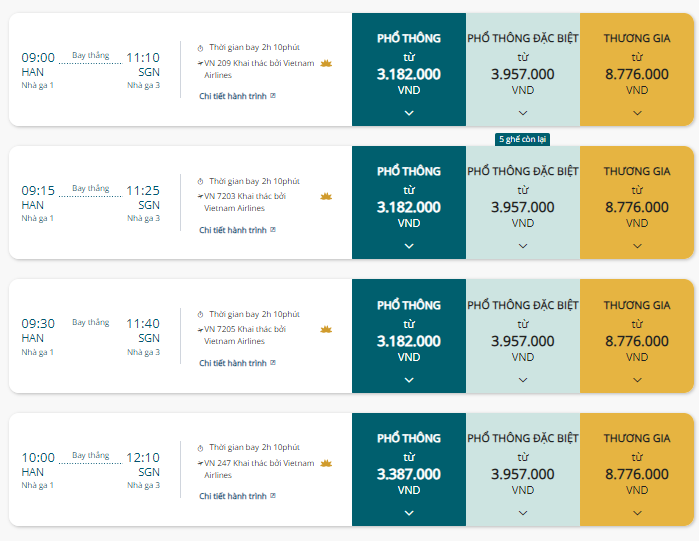Select Phổ Thông 3.387.000 fare on VN 247
The width and height of the screenshot is (699, 541).
pyautogui.click(x=409, y=469)
